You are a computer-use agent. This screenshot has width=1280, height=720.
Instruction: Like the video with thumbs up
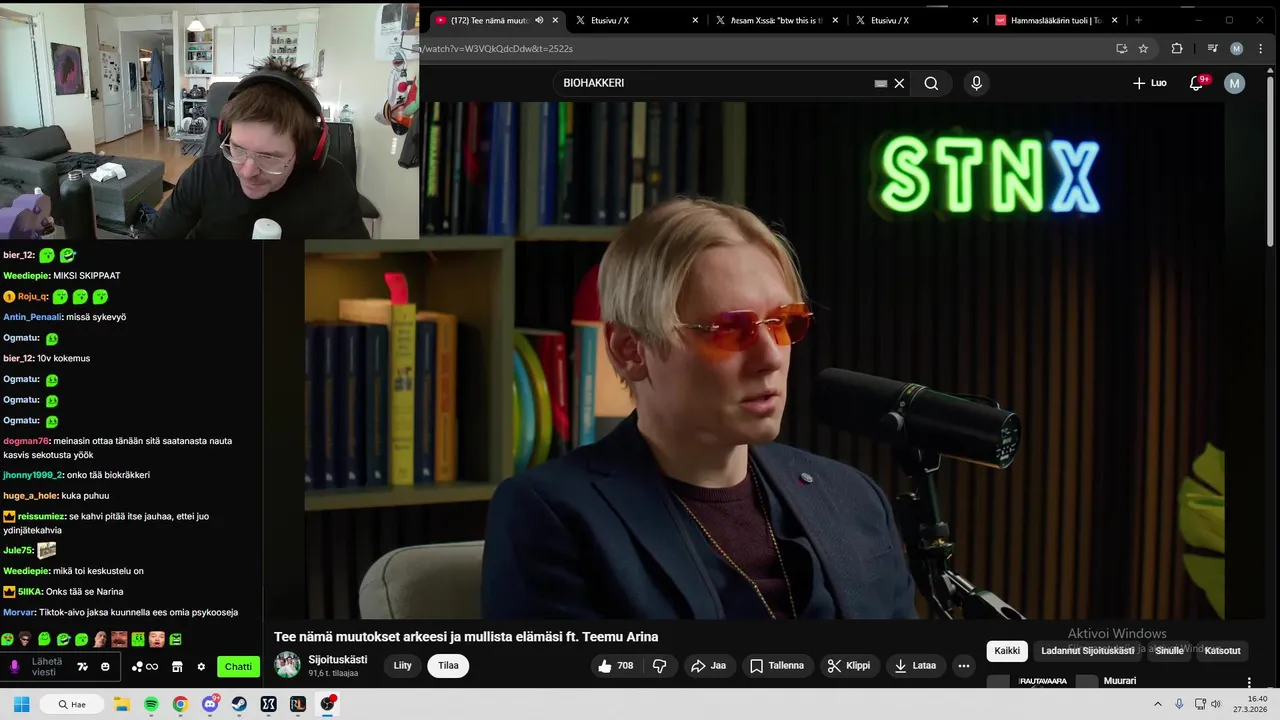pyautogui.click(x=616, y=665)
